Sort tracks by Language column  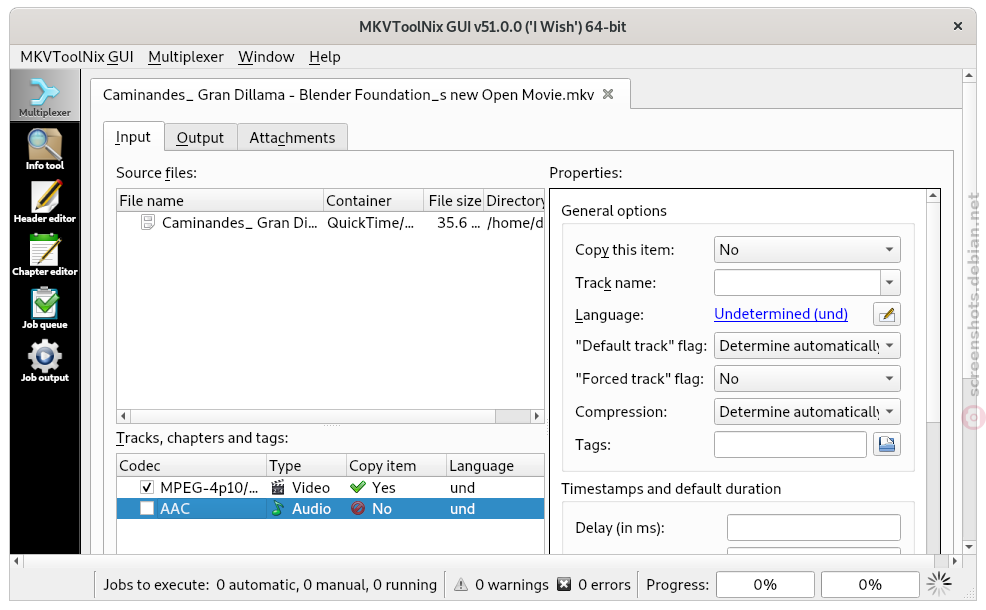coord(495,466)
